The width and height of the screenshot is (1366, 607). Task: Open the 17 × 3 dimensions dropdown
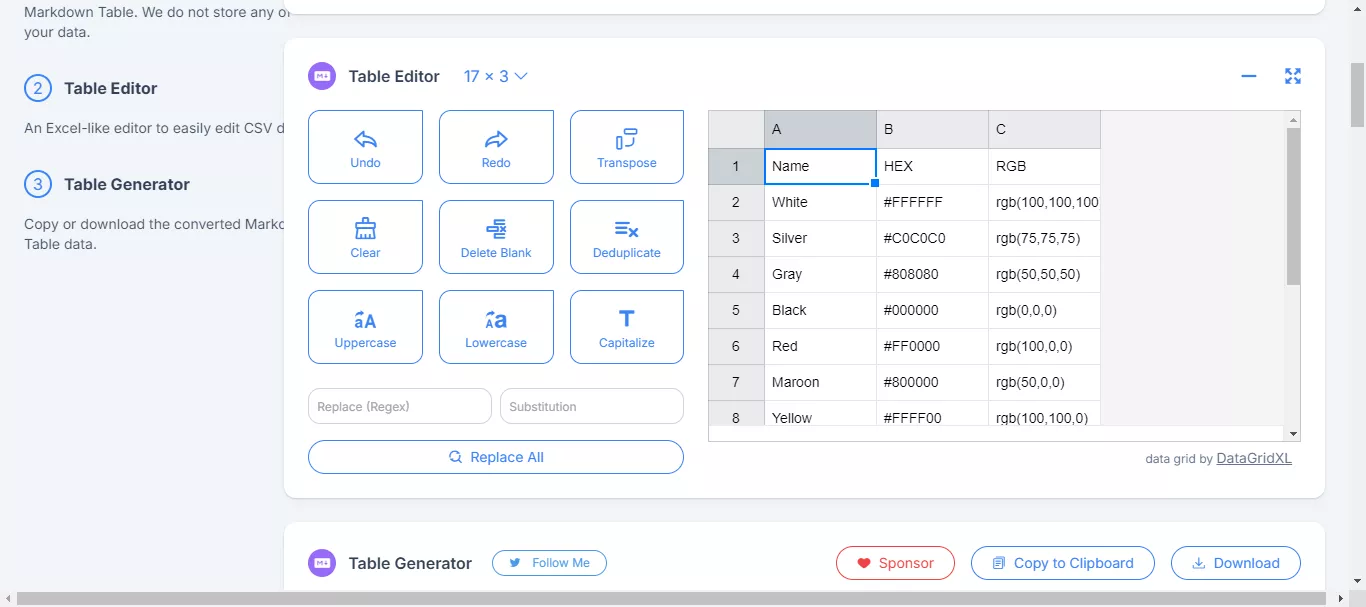495,75
